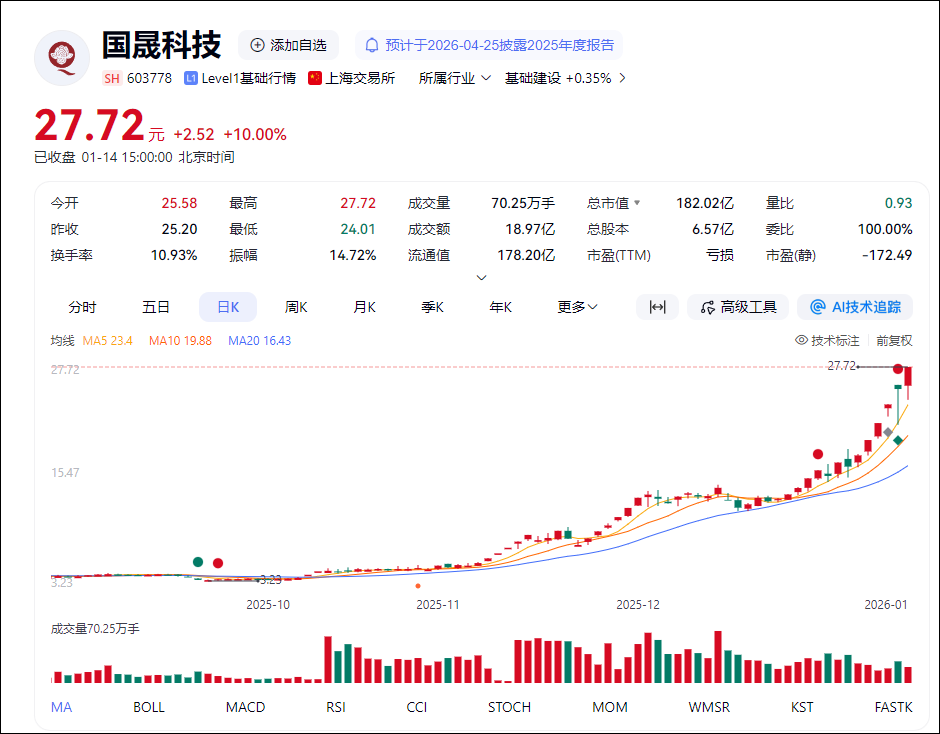Click the bell icon on the annual report notice
Image resolution: width=940 pixels, height=734 pixels.
coord(371,45)
